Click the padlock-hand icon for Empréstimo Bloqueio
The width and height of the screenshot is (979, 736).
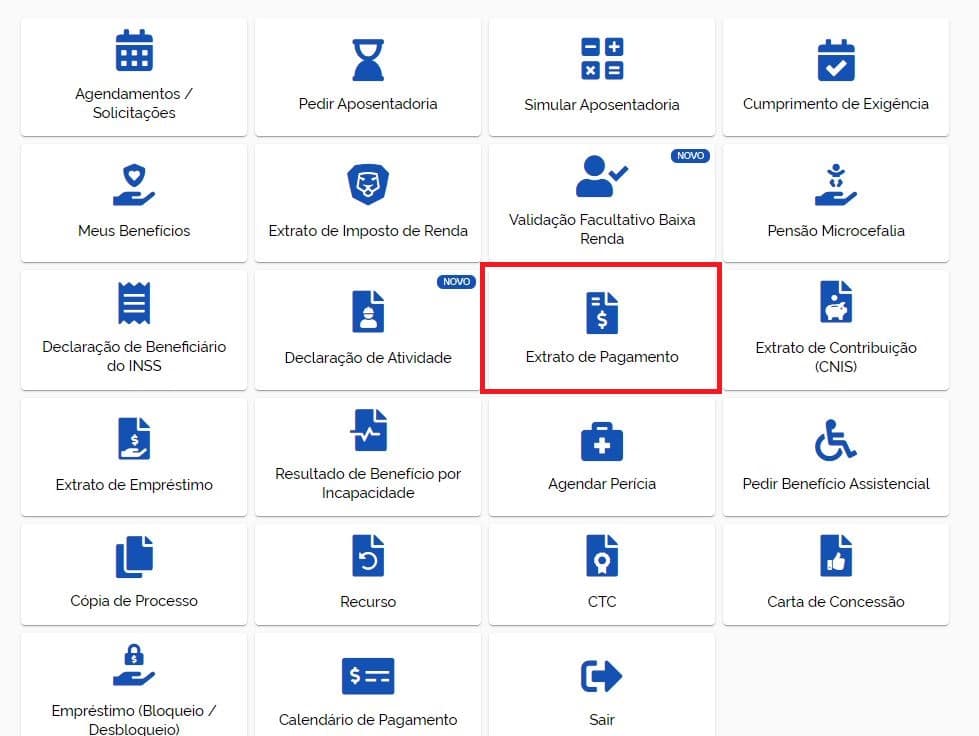(134, 665)
